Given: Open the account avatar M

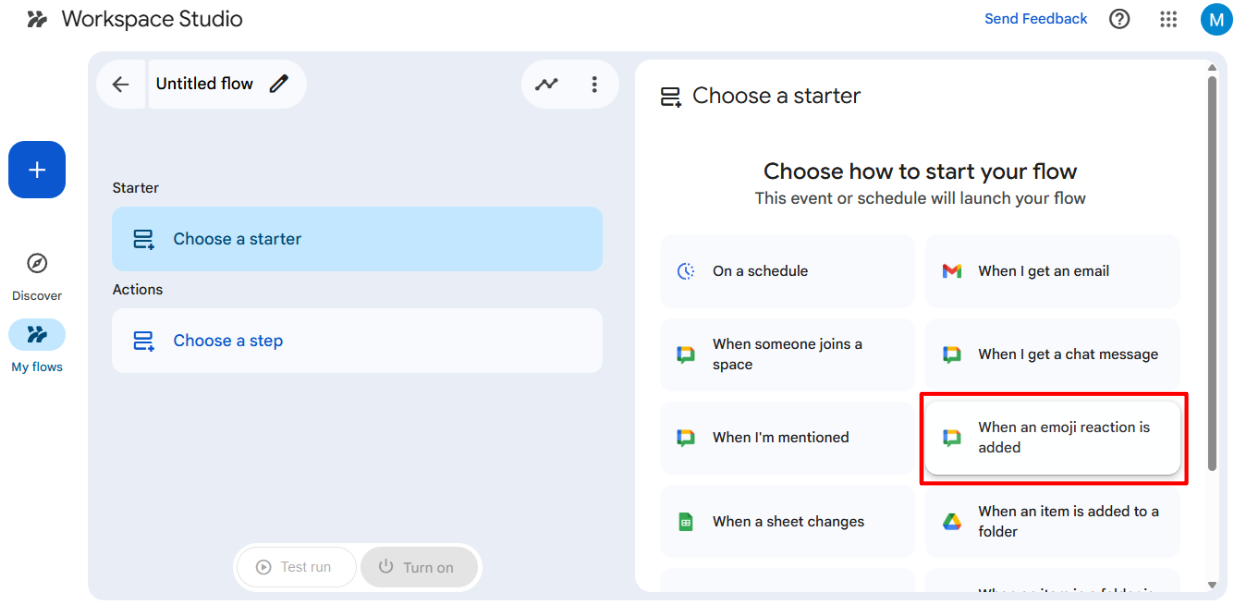Looking at the screenshot, I should pyautogui.click(x=1216, y=19).
